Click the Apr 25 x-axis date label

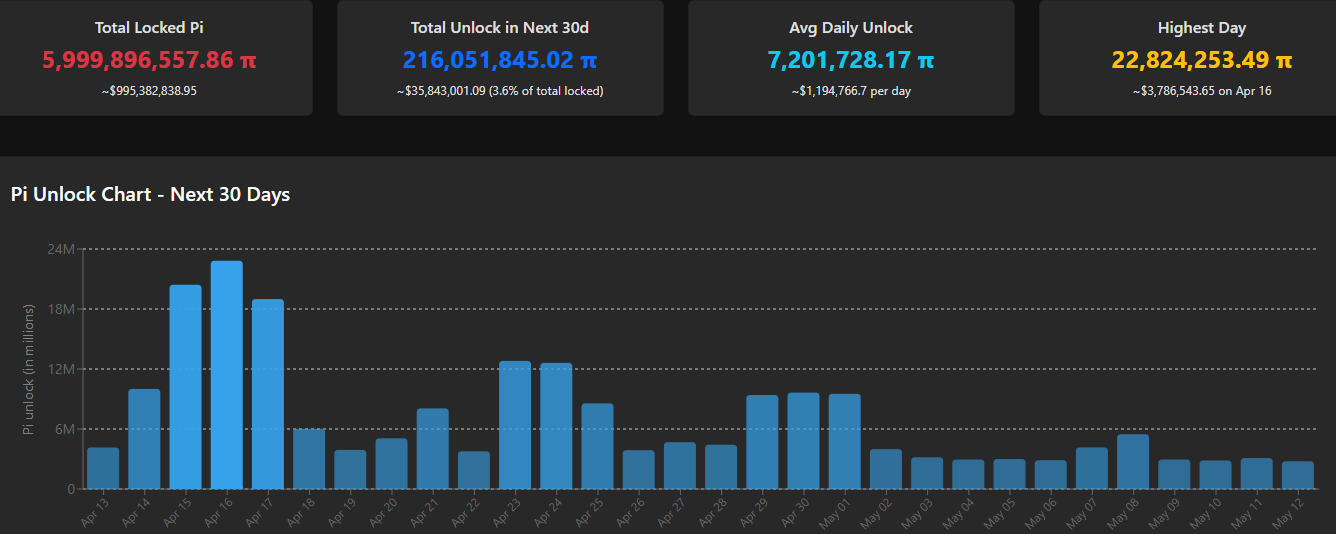tap(592, 508)
